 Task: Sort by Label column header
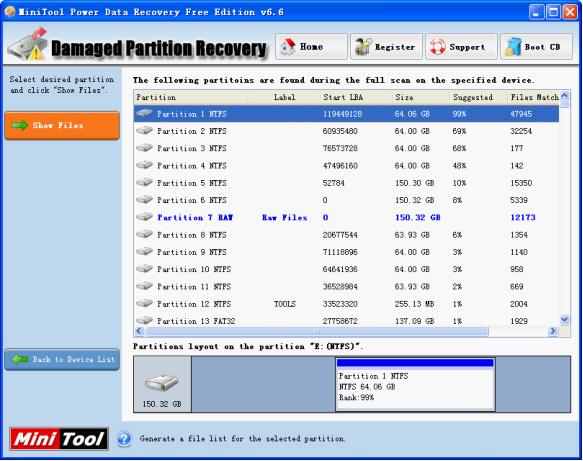point(284,97)
